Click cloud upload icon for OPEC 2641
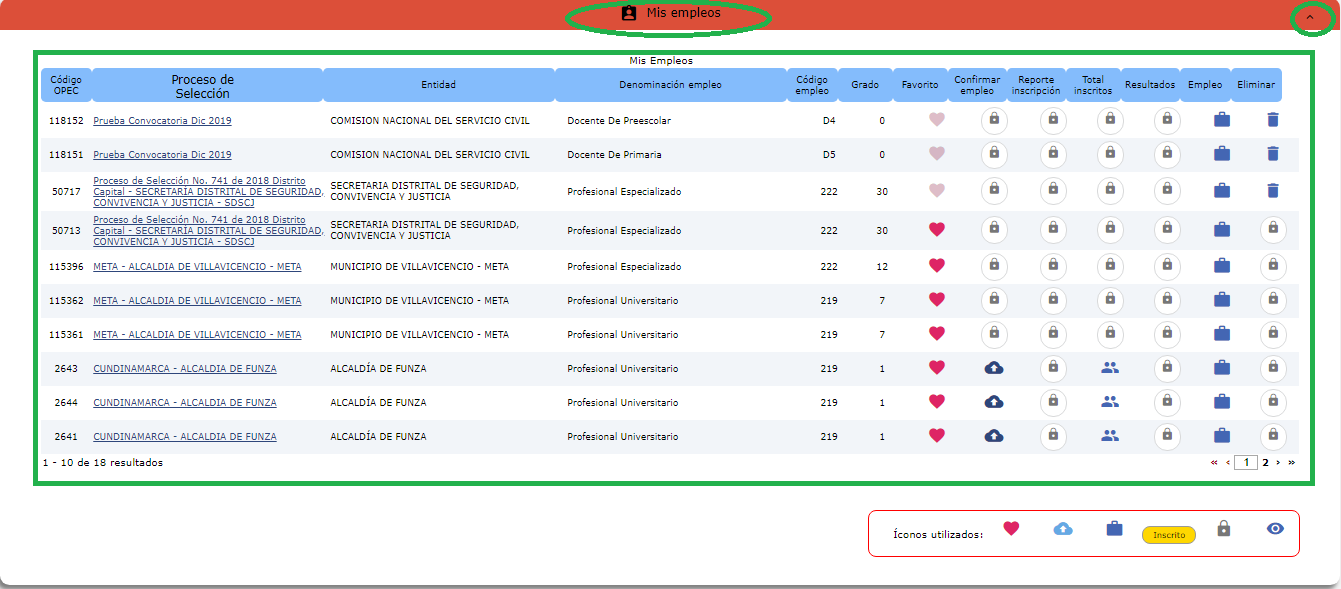1341x589 pixels. click(993, 436)
